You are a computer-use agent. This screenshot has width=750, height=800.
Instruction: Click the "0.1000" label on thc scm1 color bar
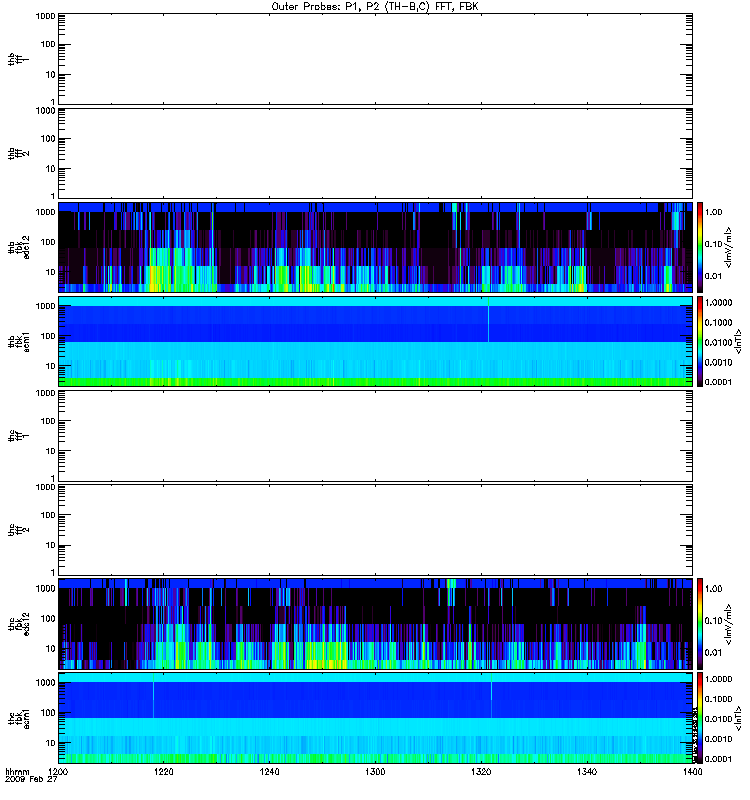point(718,699)
